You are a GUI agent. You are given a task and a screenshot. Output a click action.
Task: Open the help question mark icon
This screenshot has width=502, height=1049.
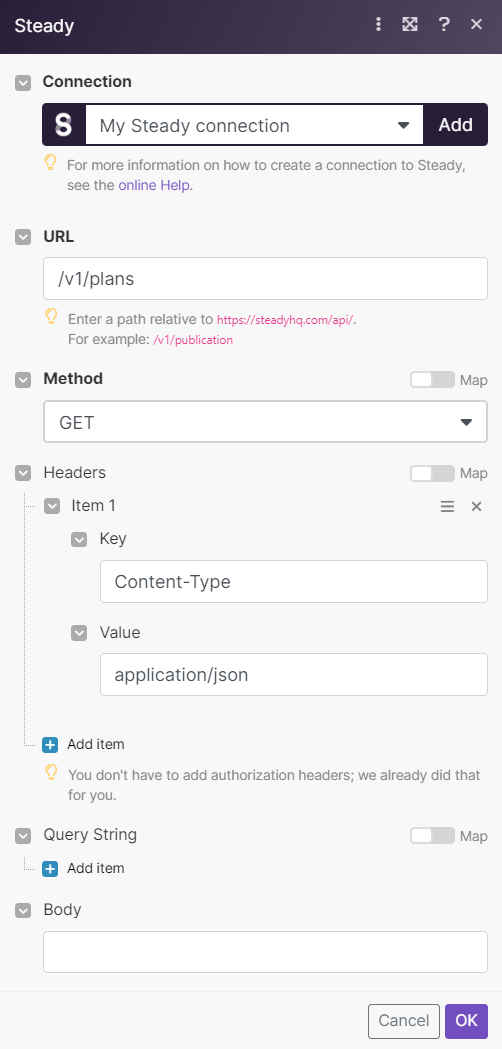(x=444, y=25)
